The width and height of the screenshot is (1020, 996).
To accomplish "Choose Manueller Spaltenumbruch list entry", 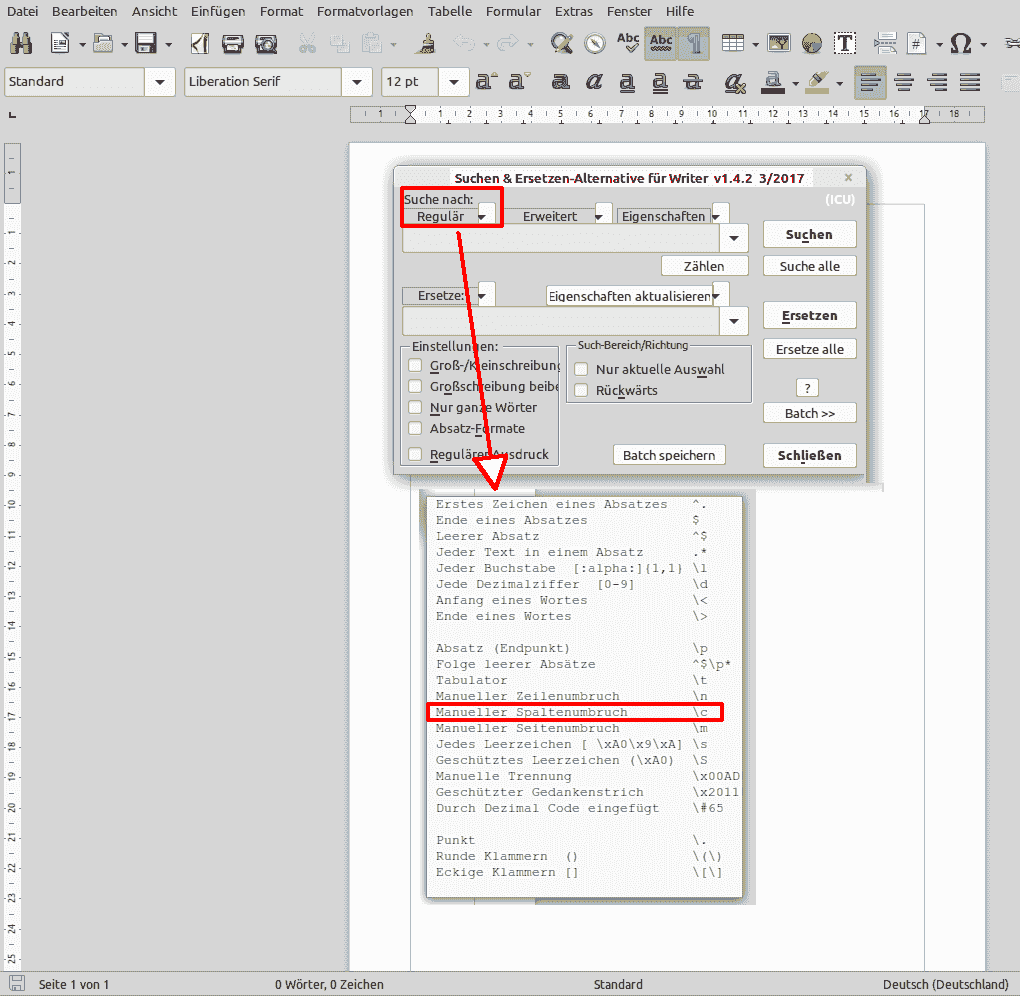I will pos(575,712).
